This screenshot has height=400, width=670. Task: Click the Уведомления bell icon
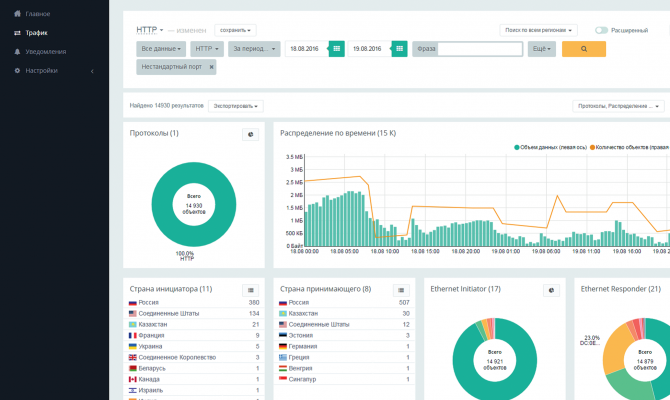[17, 52]
